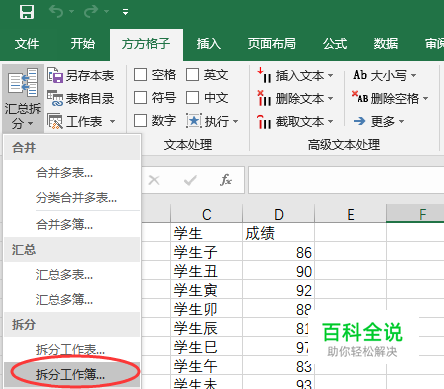Click the 另存本表 icon

coord(55,75)
